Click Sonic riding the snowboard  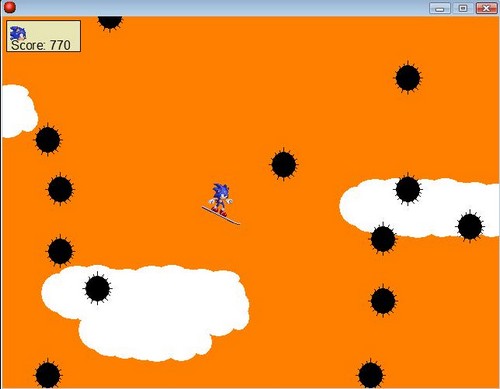coord(221,204)
